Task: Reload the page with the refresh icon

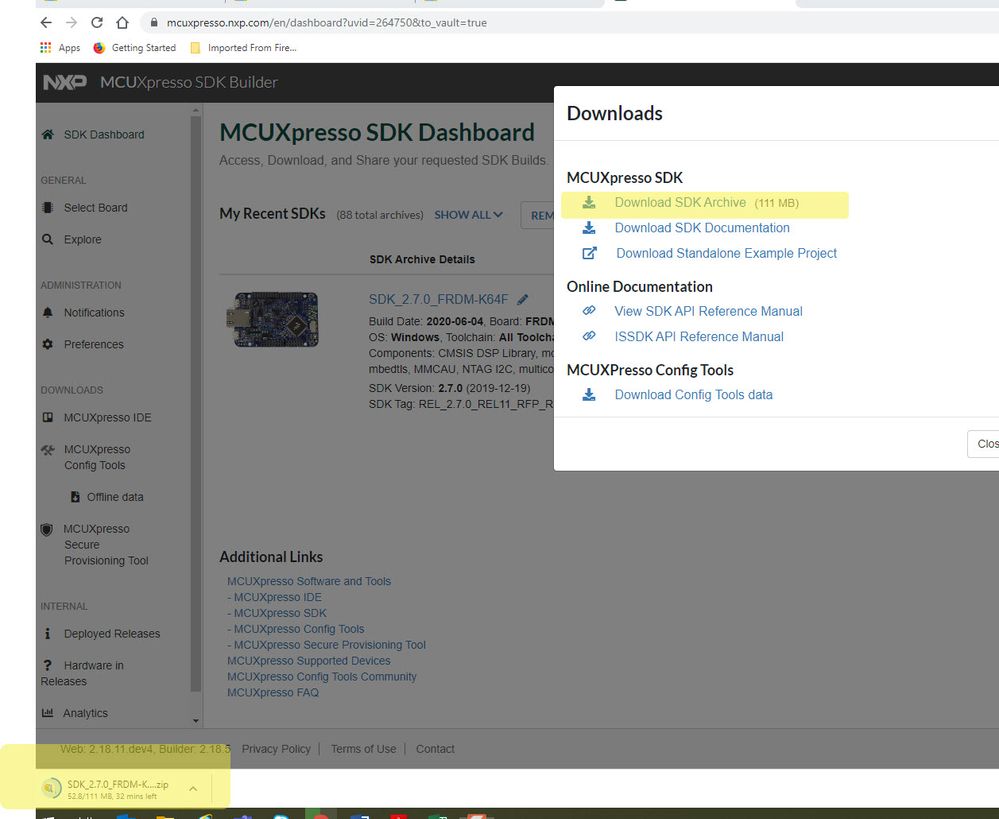Action: click(x=97, y=23)
